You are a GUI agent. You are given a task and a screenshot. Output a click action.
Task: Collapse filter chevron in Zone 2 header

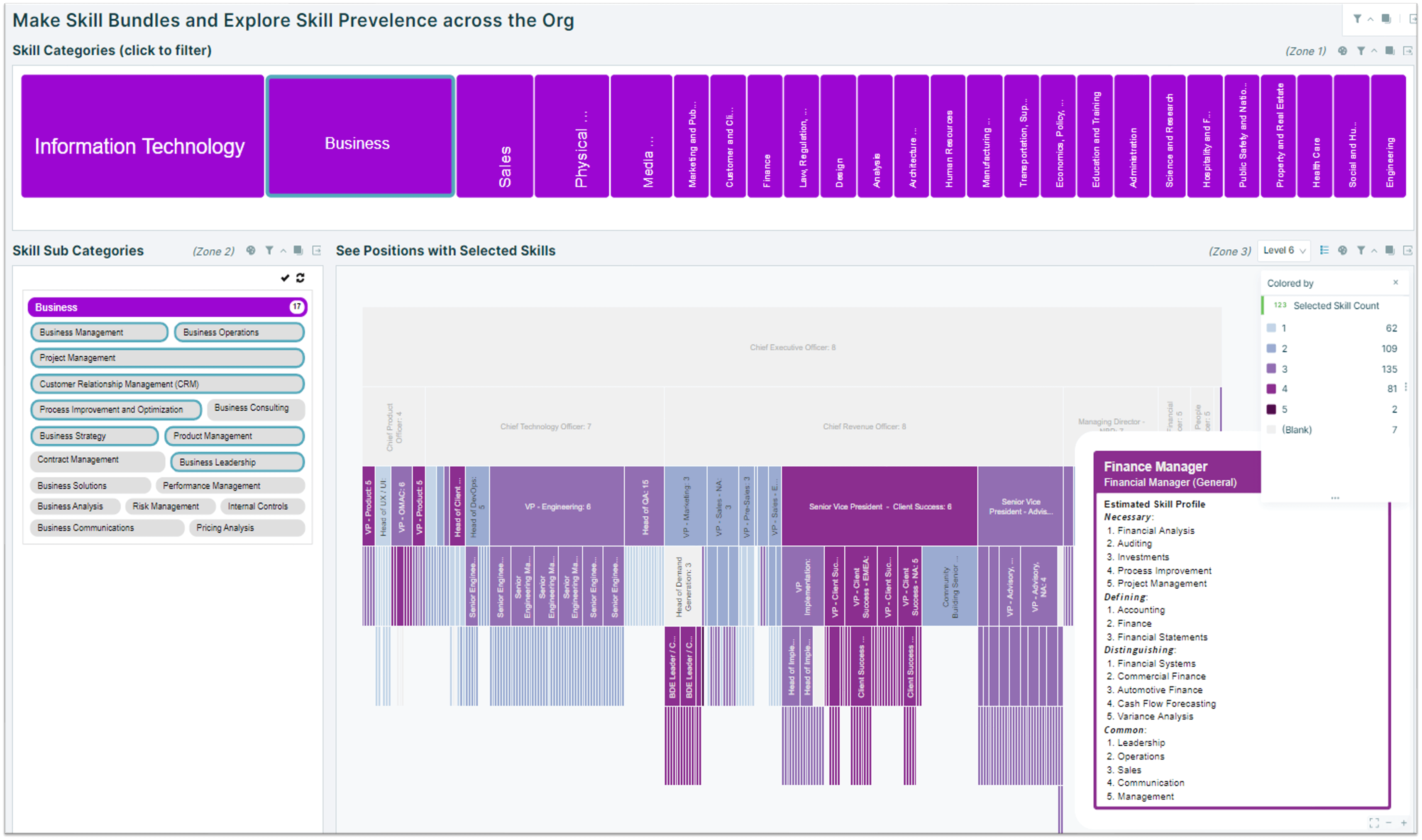pyautogui.click(x=283, y=250)
